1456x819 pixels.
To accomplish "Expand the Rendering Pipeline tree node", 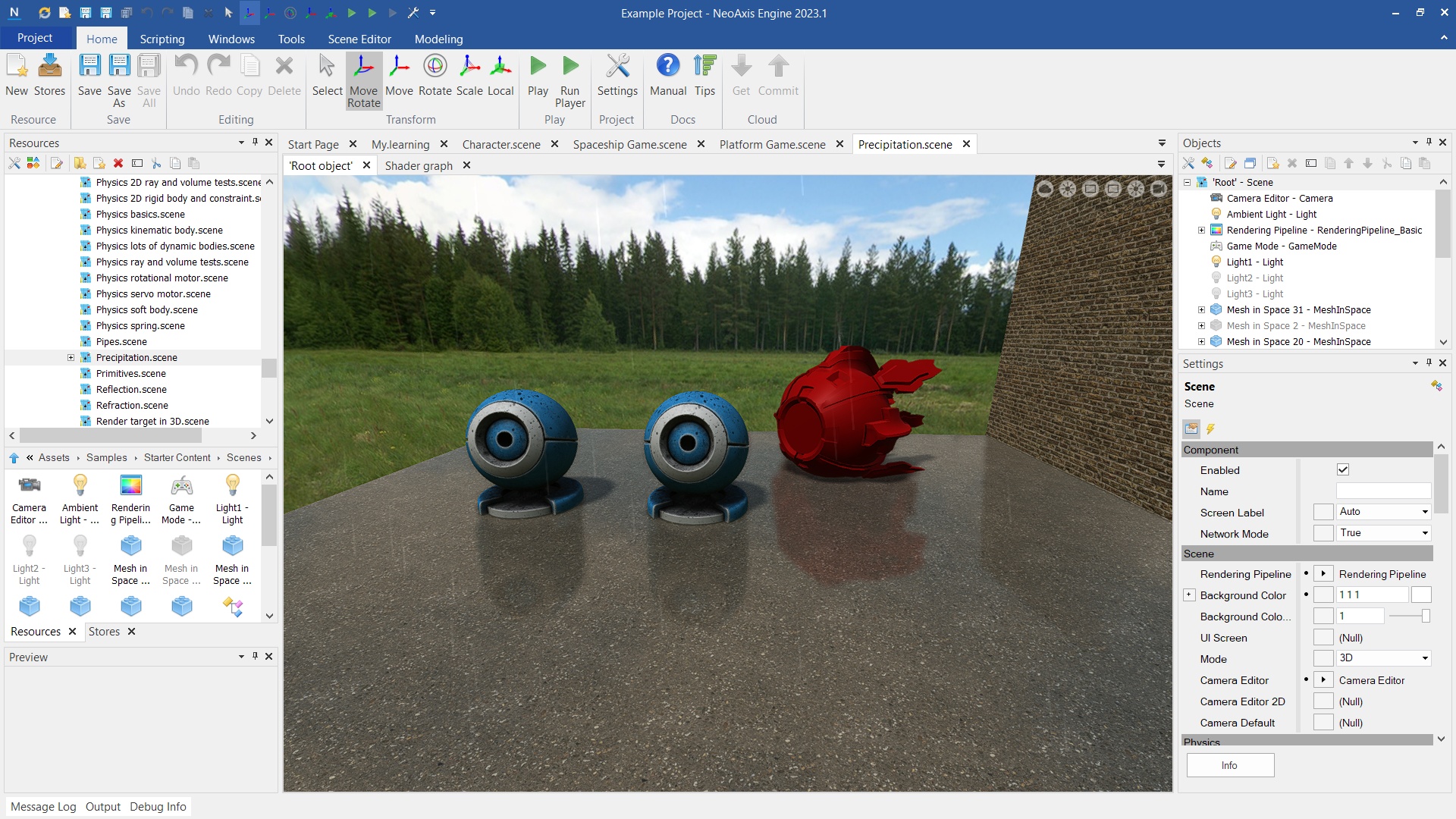I will [1201, 231].
